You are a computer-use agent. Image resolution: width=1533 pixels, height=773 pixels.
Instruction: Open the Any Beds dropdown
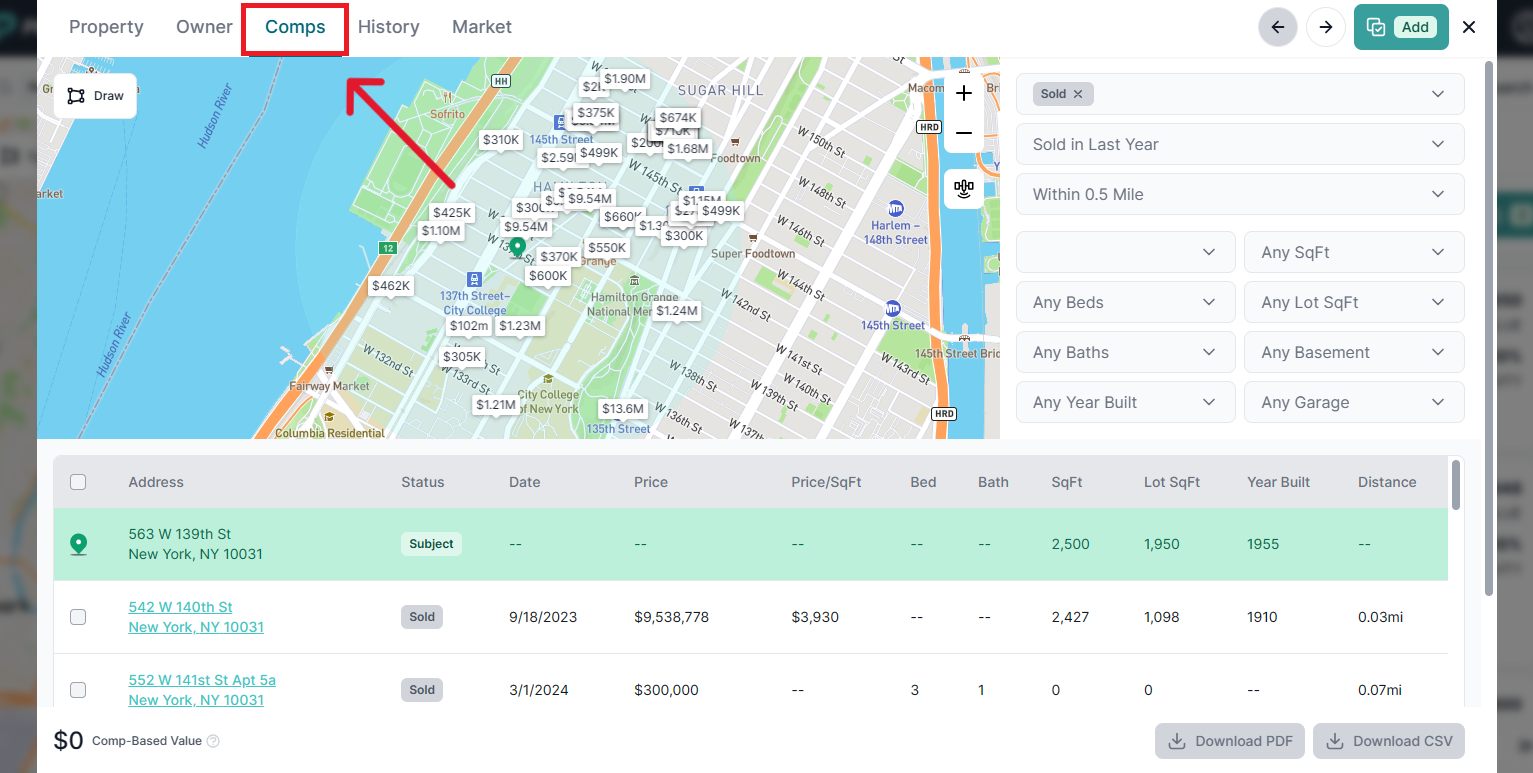point(1125,302)
